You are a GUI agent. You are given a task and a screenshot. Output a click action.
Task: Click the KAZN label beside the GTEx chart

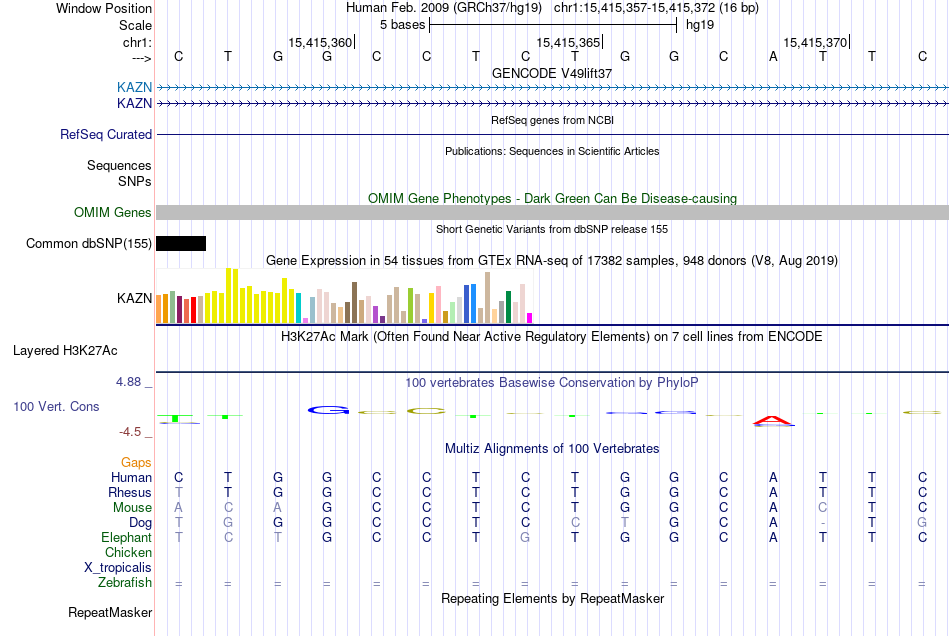click(x=135, y=298)
